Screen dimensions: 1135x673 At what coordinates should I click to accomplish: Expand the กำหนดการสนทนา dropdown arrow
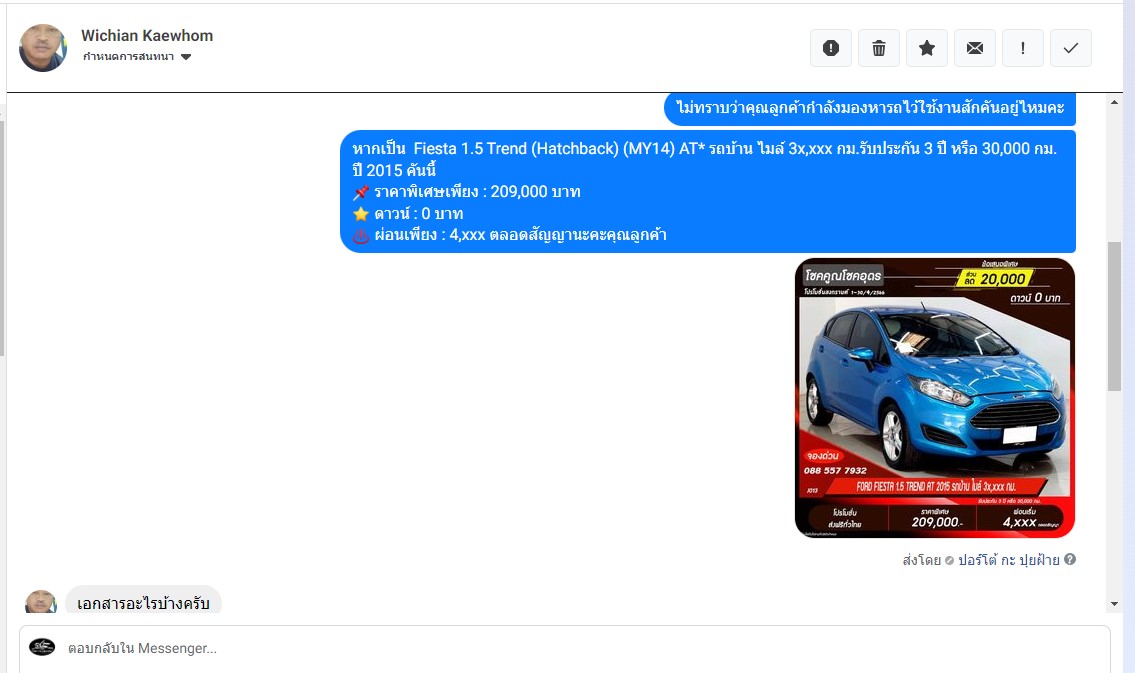point(186,56)
